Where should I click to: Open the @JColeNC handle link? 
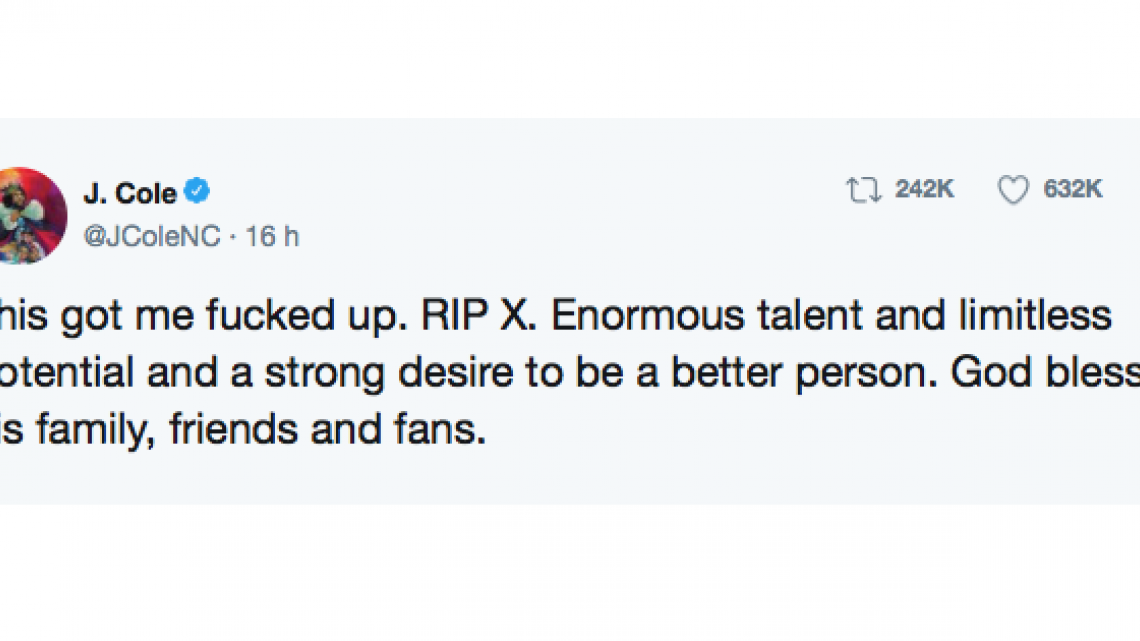pyautogui.click(x=156, y=237)
